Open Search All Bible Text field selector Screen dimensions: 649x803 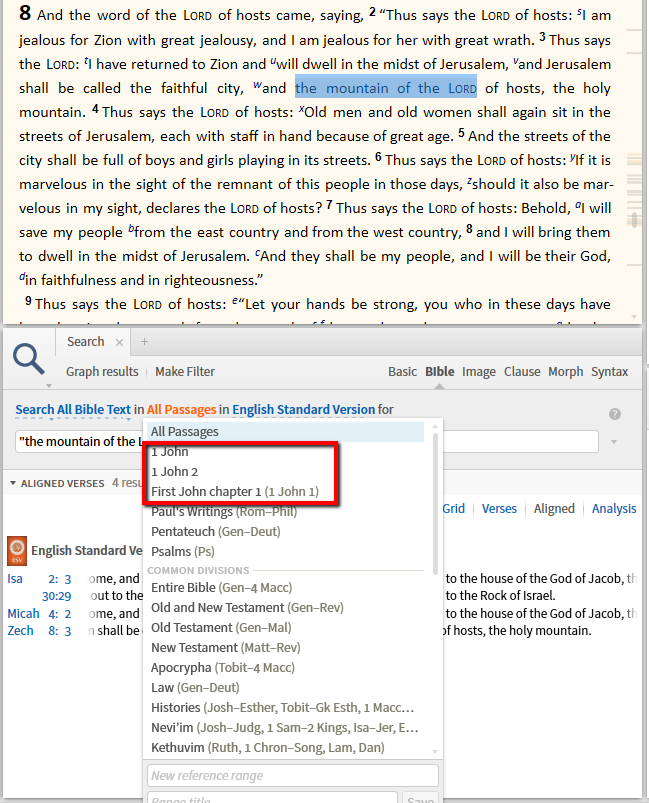[73, 410]
